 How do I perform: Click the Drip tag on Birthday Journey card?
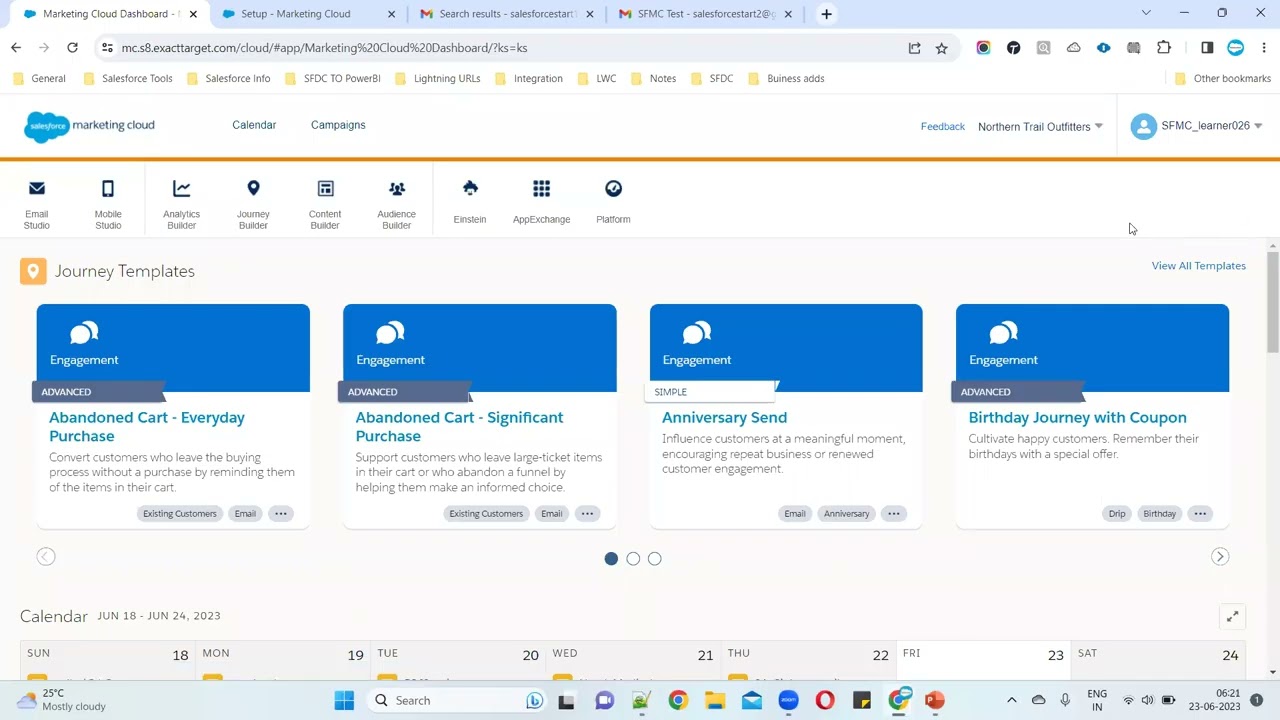tap(1117, 513)
